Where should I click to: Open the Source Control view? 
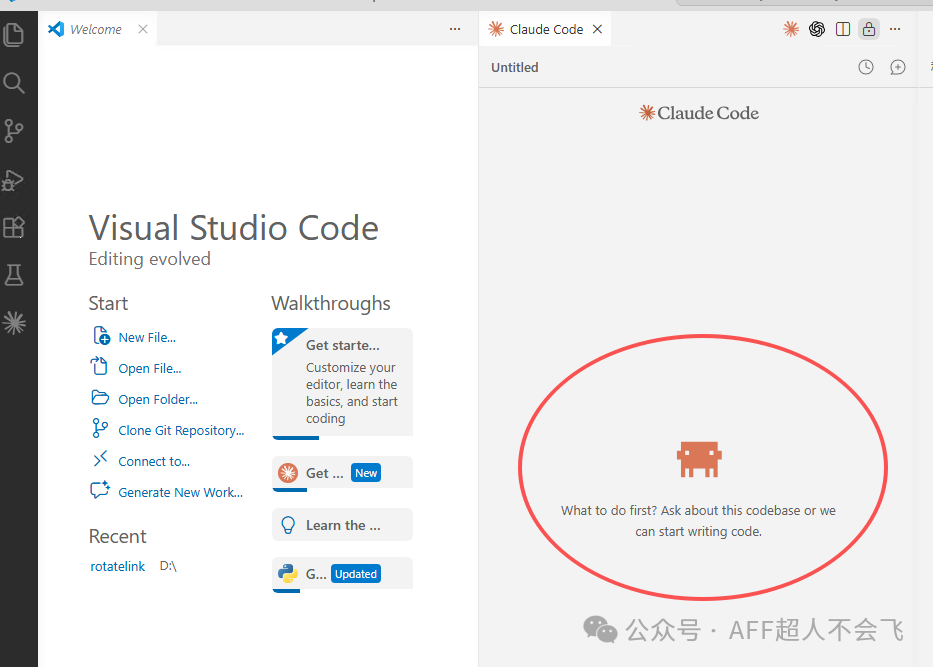point(14,131)
